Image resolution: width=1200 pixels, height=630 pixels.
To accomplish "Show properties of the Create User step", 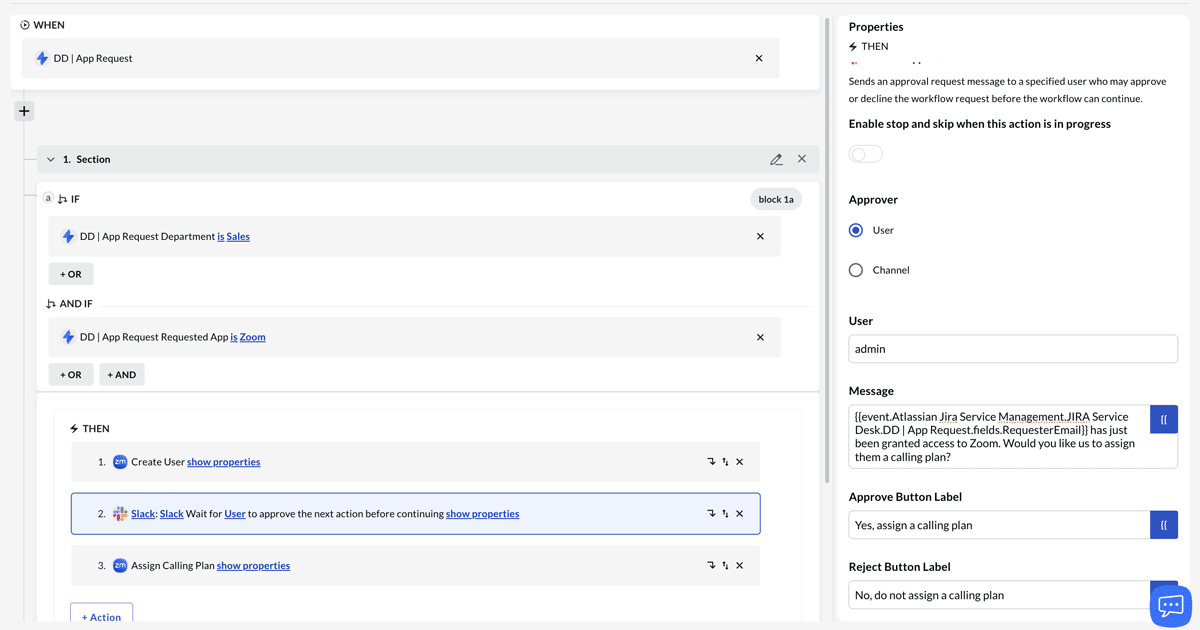I will pyautogui.click(x=223, y=461).
